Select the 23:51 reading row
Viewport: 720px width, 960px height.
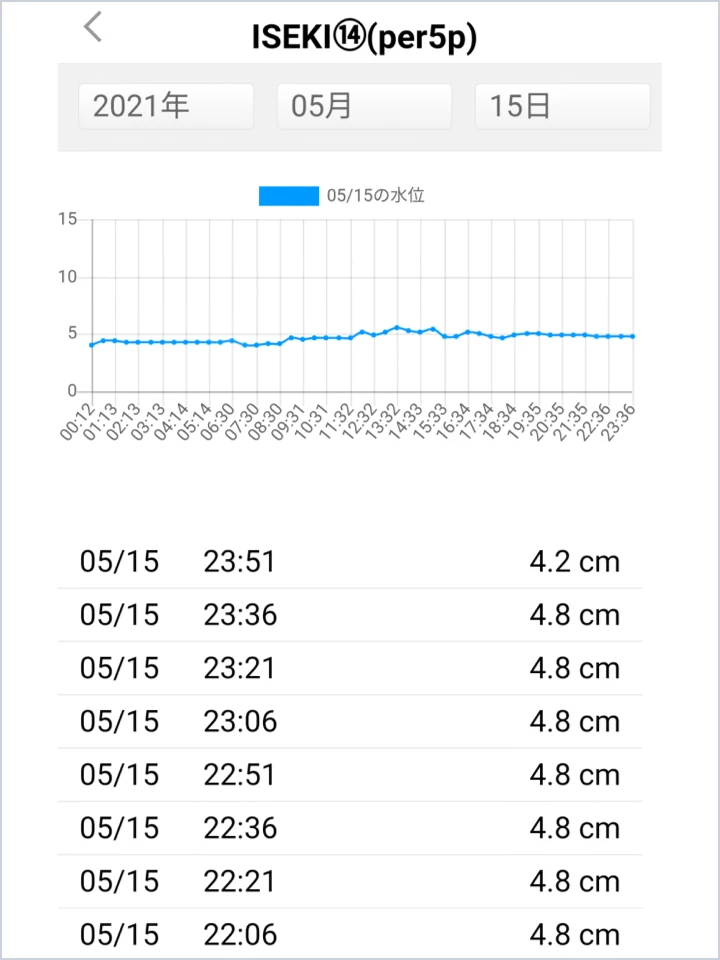(350, 562)
